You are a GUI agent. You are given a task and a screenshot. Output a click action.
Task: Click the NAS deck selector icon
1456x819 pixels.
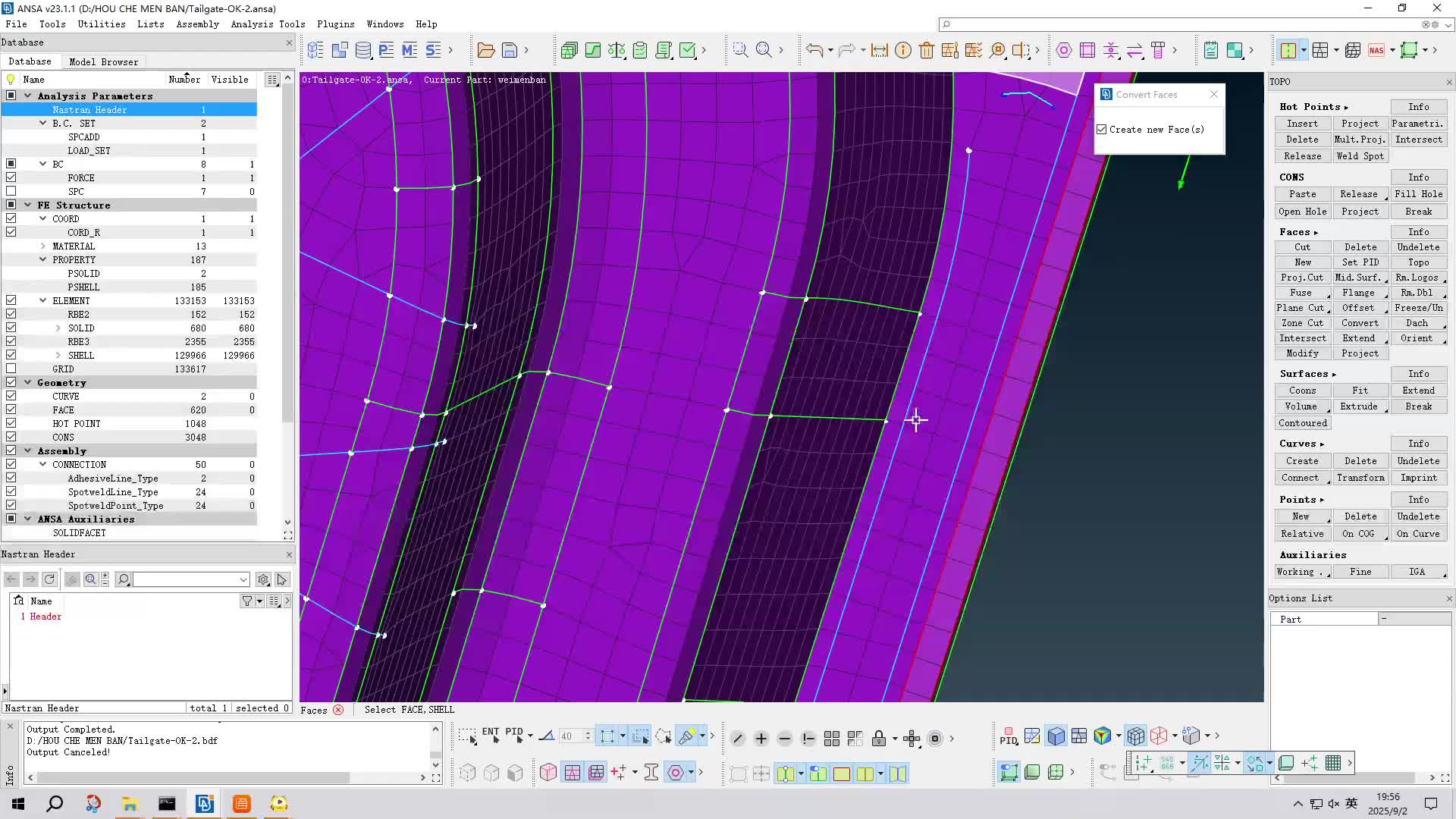click(x=1376, y=51)
